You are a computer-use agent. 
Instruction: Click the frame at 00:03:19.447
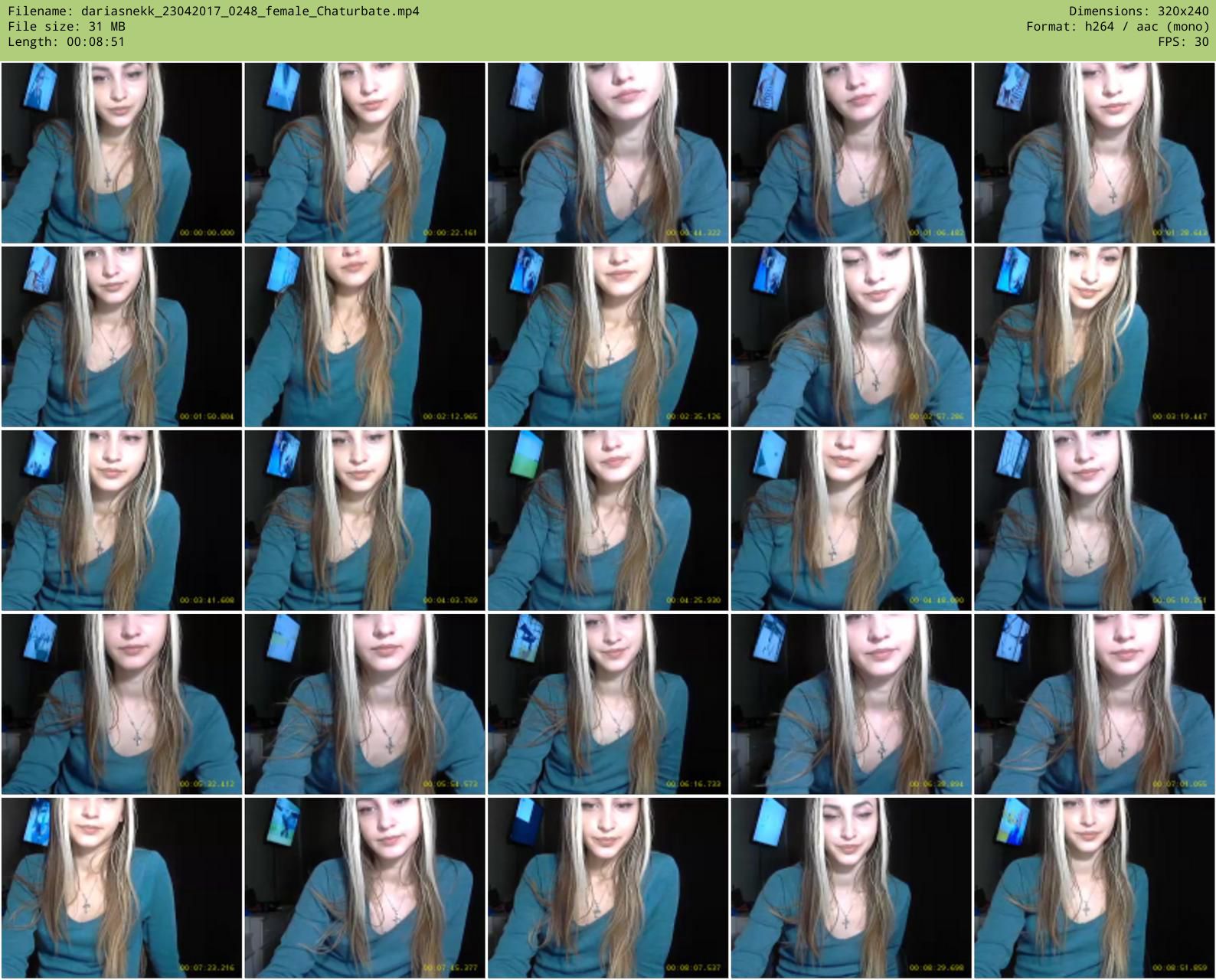pos(1093,337)
